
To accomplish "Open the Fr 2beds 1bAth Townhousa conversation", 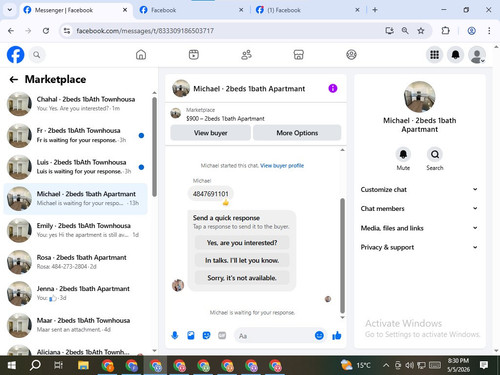I will point(76,135).
